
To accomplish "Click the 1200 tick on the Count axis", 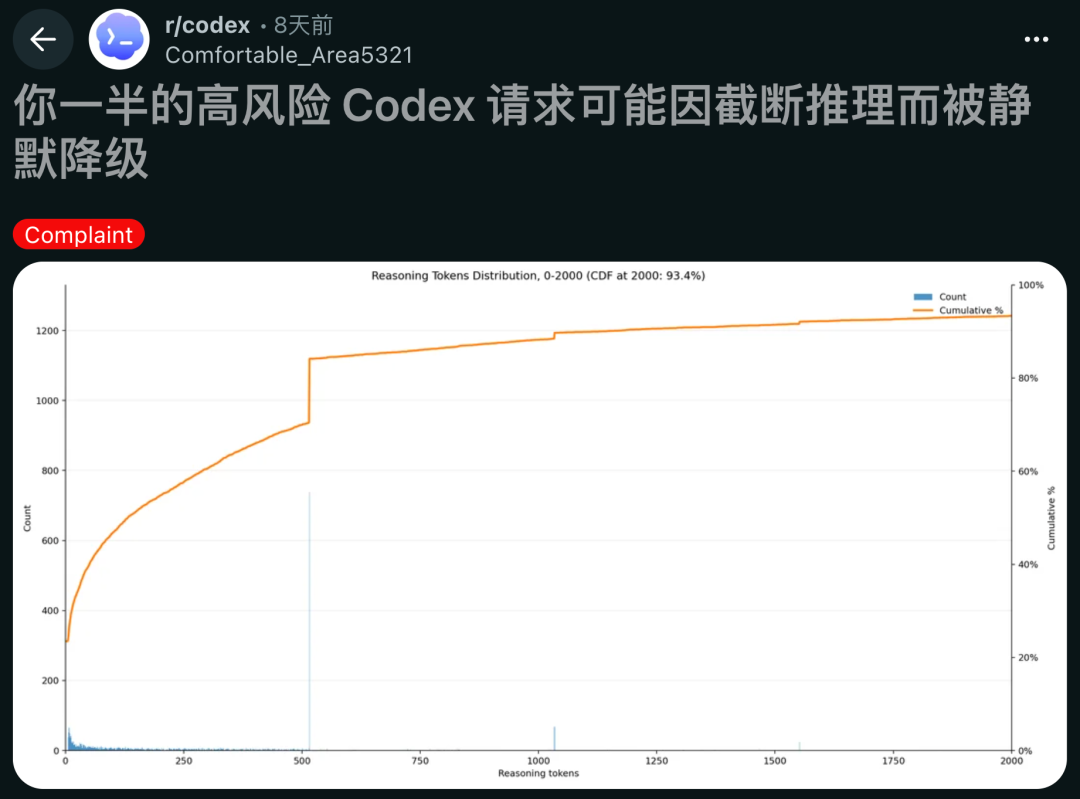I will 48,331.
